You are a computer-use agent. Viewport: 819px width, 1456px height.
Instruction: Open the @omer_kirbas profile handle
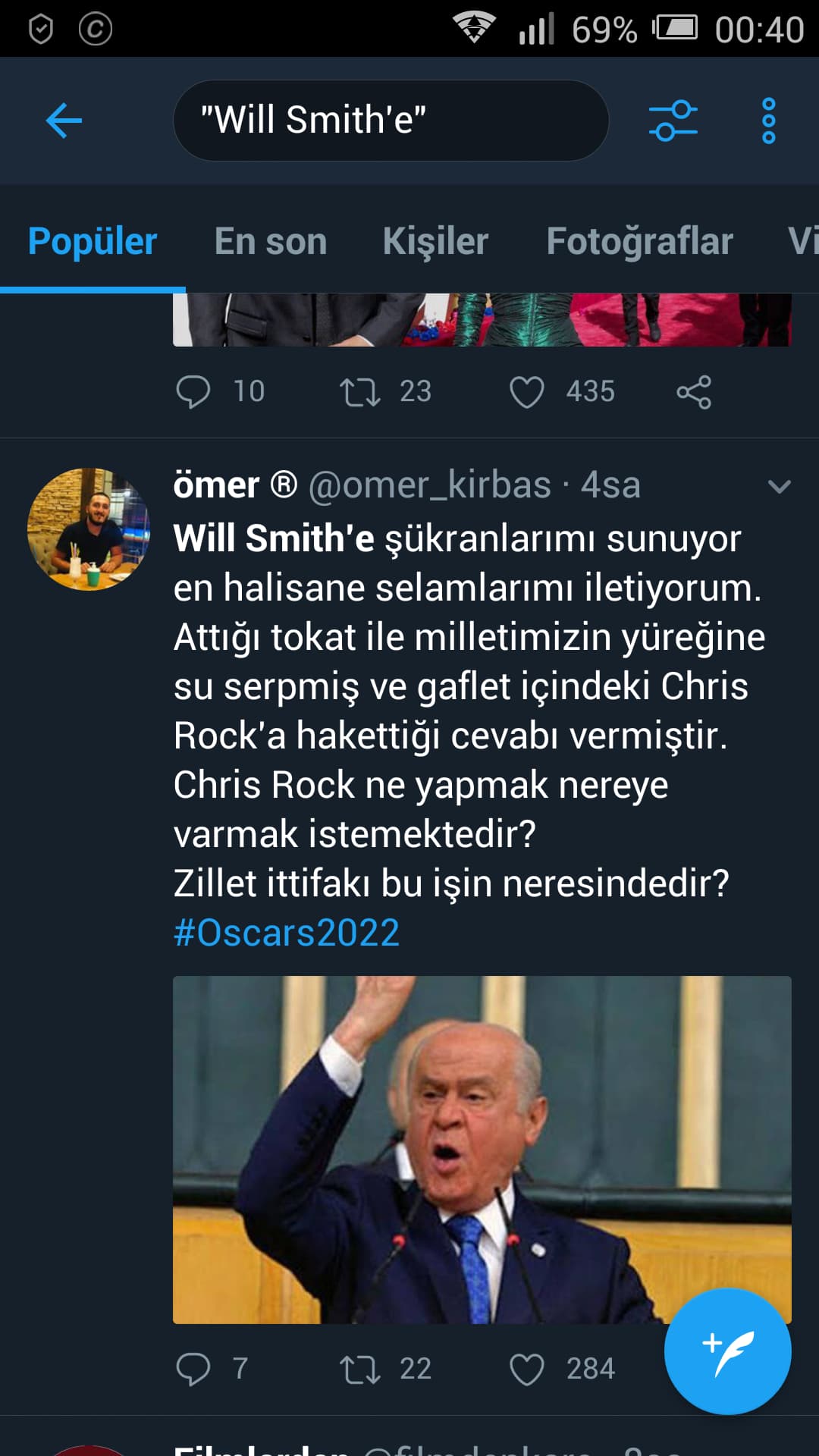coord(429,485)
